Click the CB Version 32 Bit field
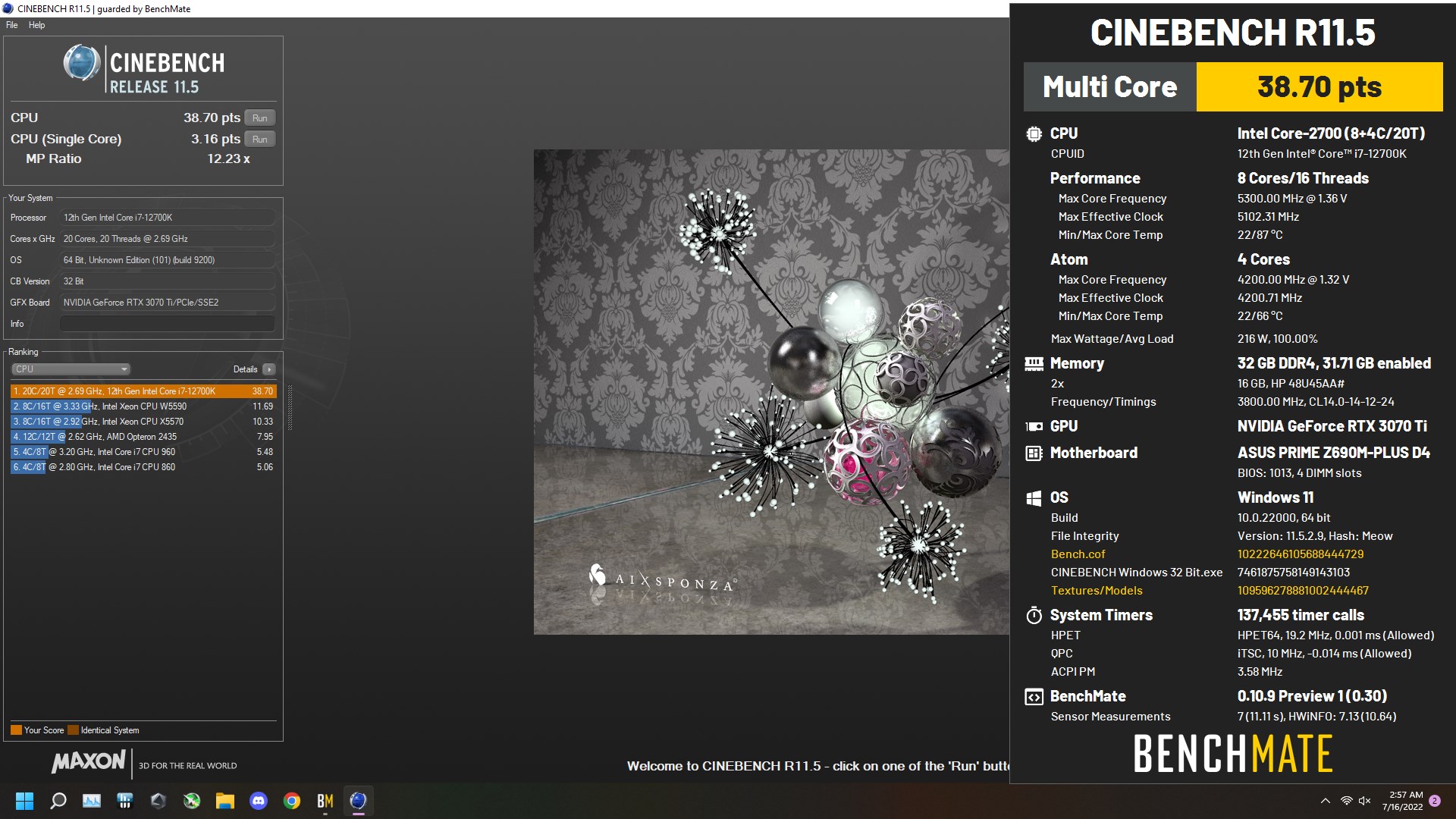This screenshot has width=1456, height=819. pyautogui.click(x=167, y=281)
